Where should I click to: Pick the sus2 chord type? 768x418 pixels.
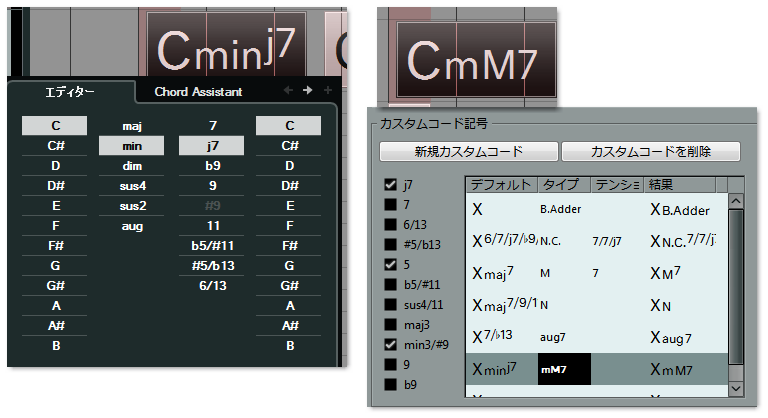coord(132,206)
